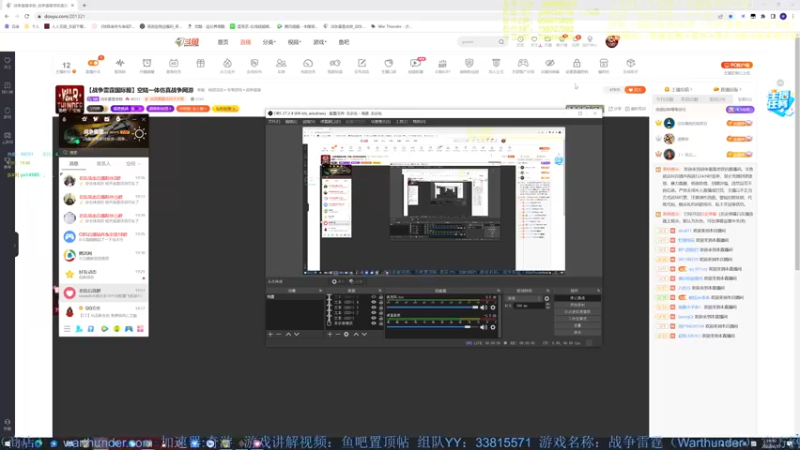Toggle lock on the last OBS source
The height and width of the screenshot is (450, 800).
coord(381,323)
